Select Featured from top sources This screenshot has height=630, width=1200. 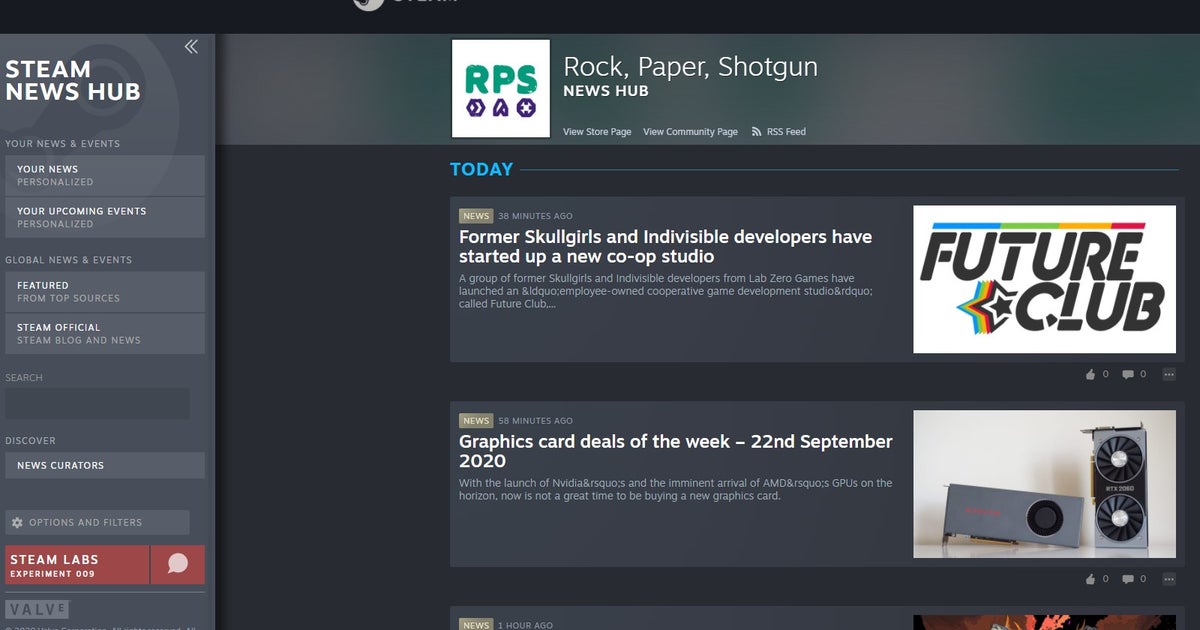[105, 291]
